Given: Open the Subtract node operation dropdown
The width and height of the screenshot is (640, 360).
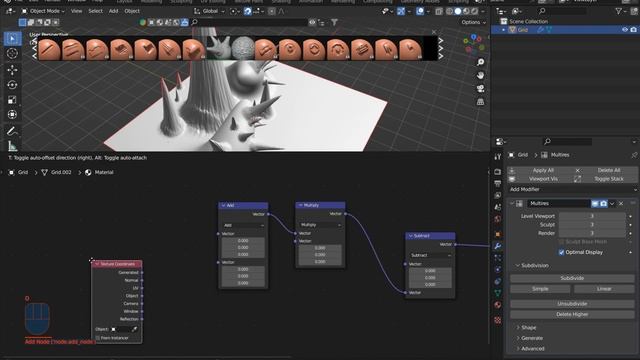Looking at the screenshot, I should tap(430, 255).
